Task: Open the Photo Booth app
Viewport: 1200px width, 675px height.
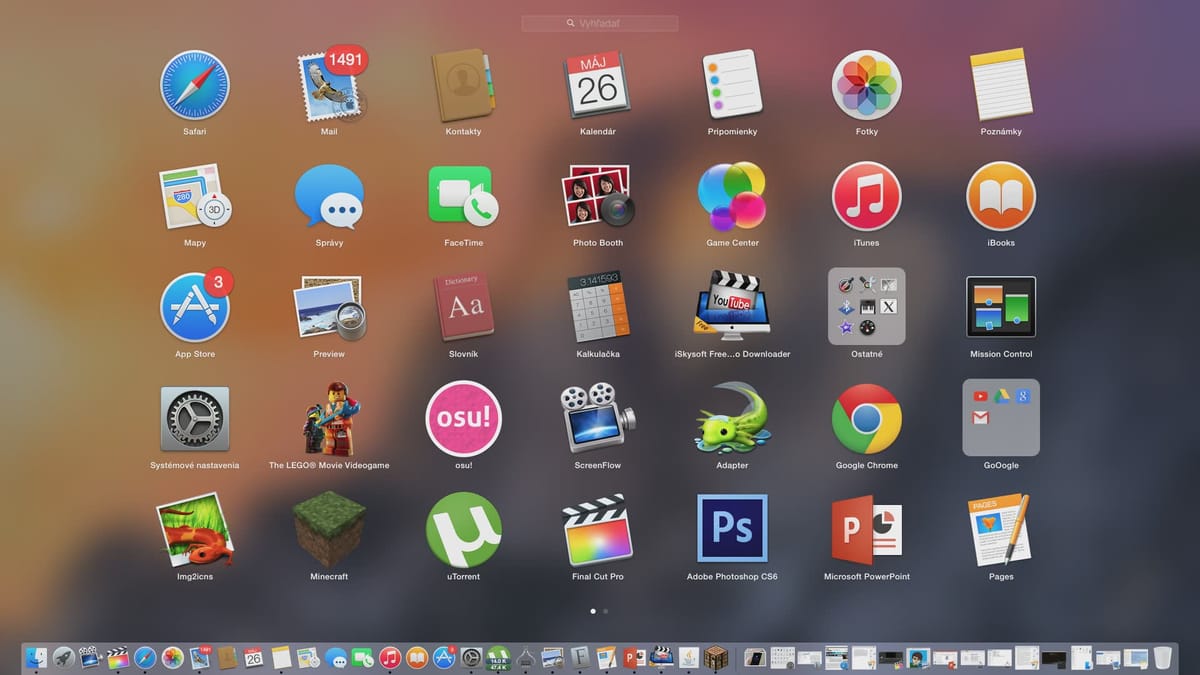Action: [598, 197]
